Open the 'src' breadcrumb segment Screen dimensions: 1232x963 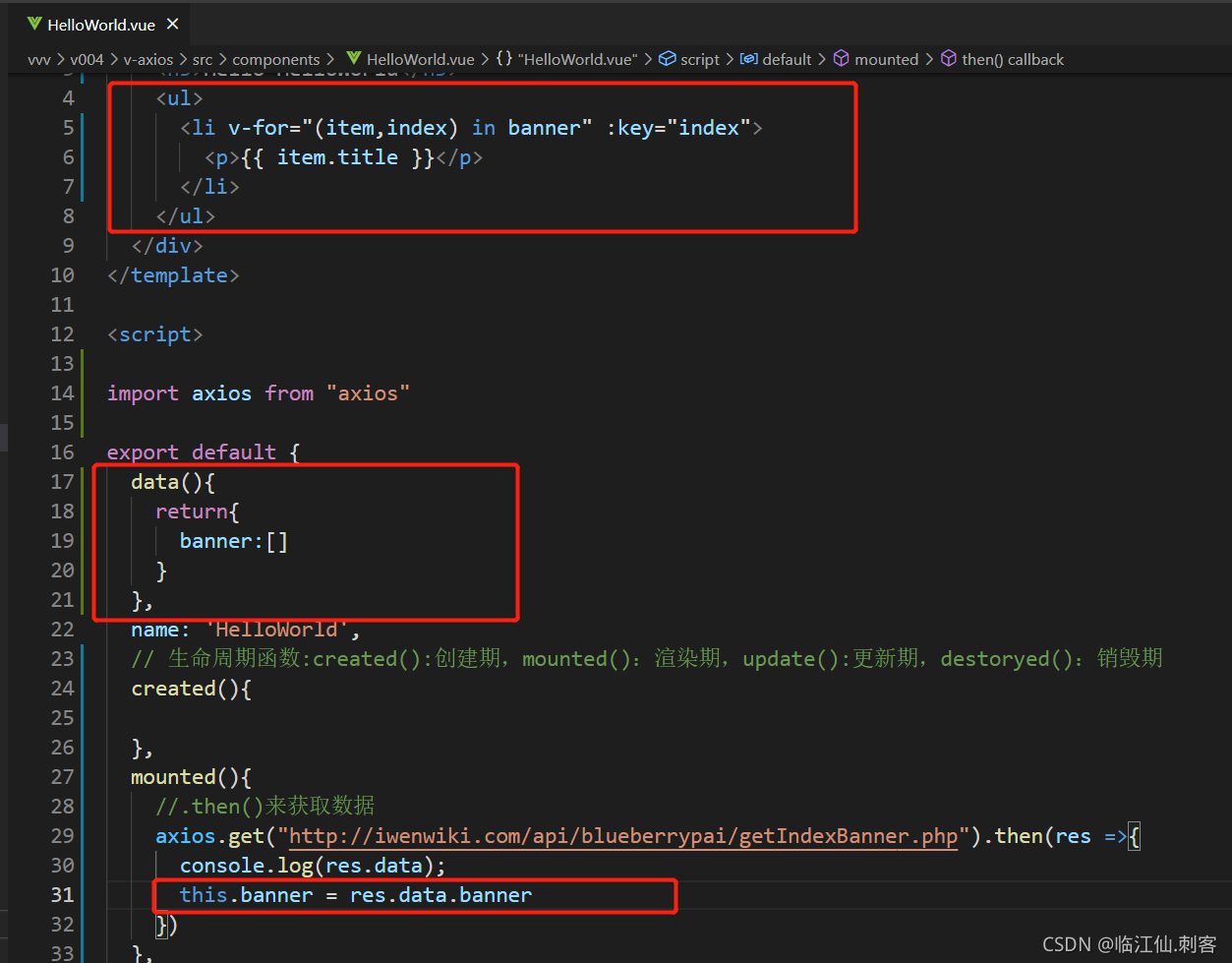(203, 59)
